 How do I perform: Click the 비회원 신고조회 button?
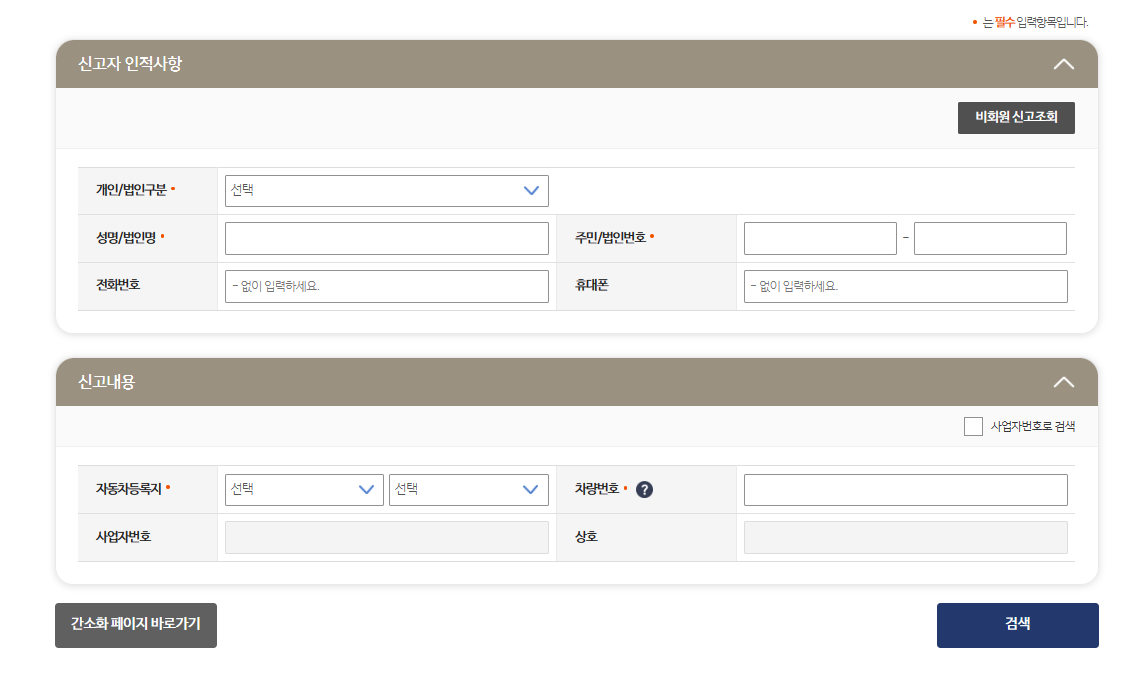pyautogui.click(x=1016, y=118)
